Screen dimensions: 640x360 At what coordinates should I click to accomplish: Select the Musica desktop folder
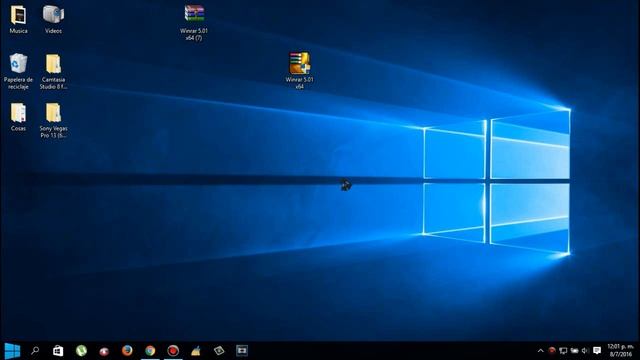click(18, 20)
